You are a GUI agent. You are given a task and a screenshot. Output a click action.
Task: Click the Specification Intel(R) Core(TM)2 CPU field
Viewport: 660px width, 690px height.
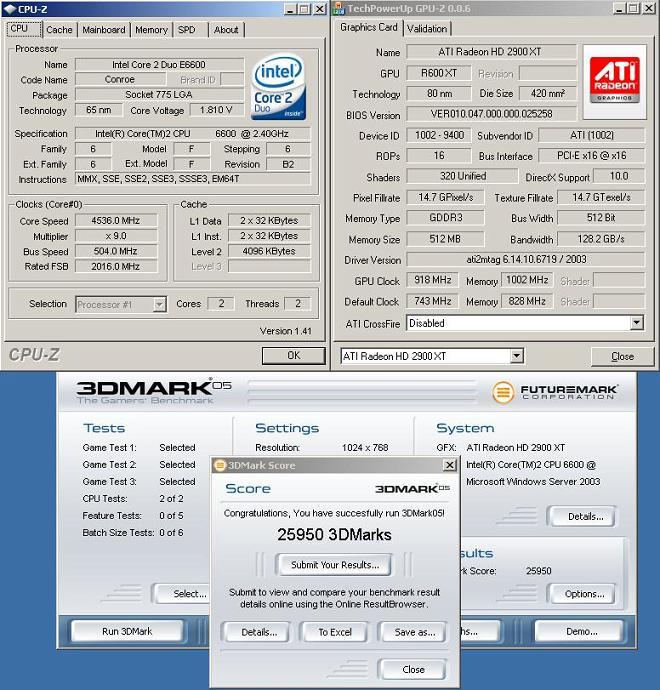[193, 133]
